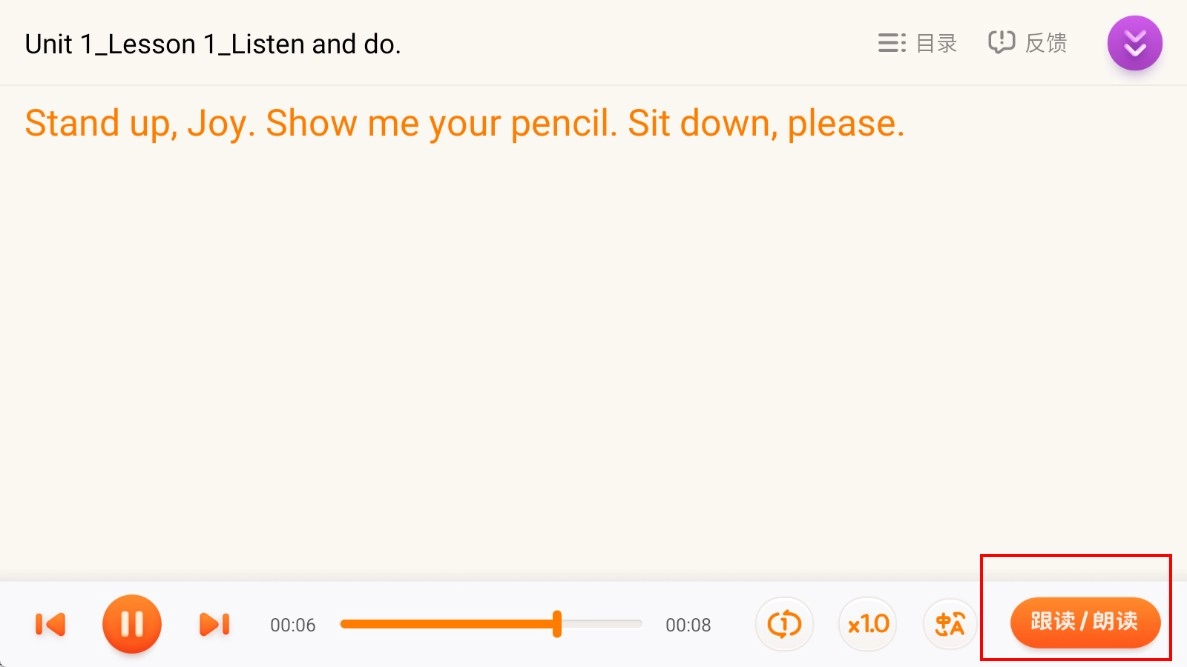Toggle single-track loop mode

pos(784,624)
